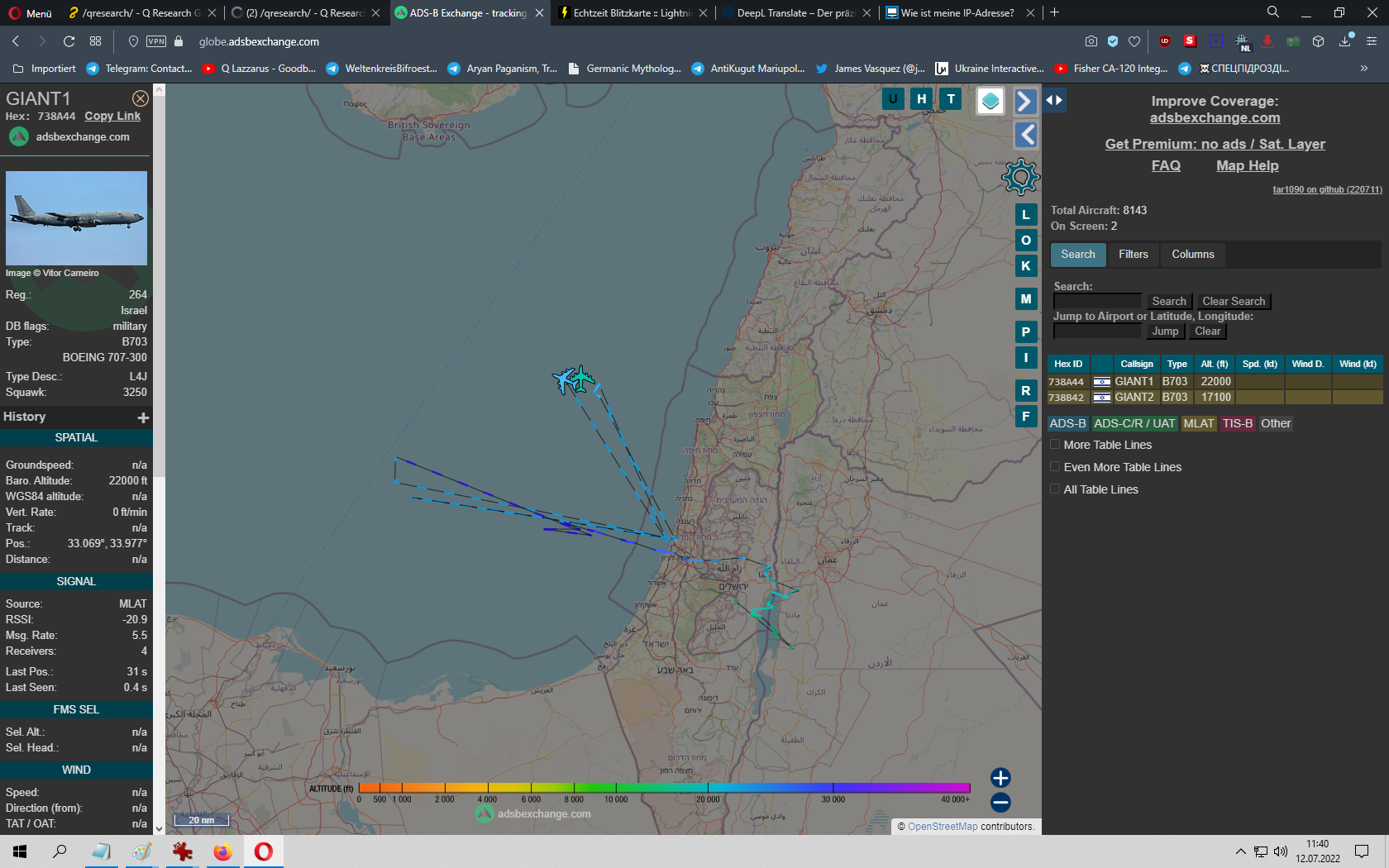
Task: Enable More Table Lines checkbox
Action: pos(1055,445)
